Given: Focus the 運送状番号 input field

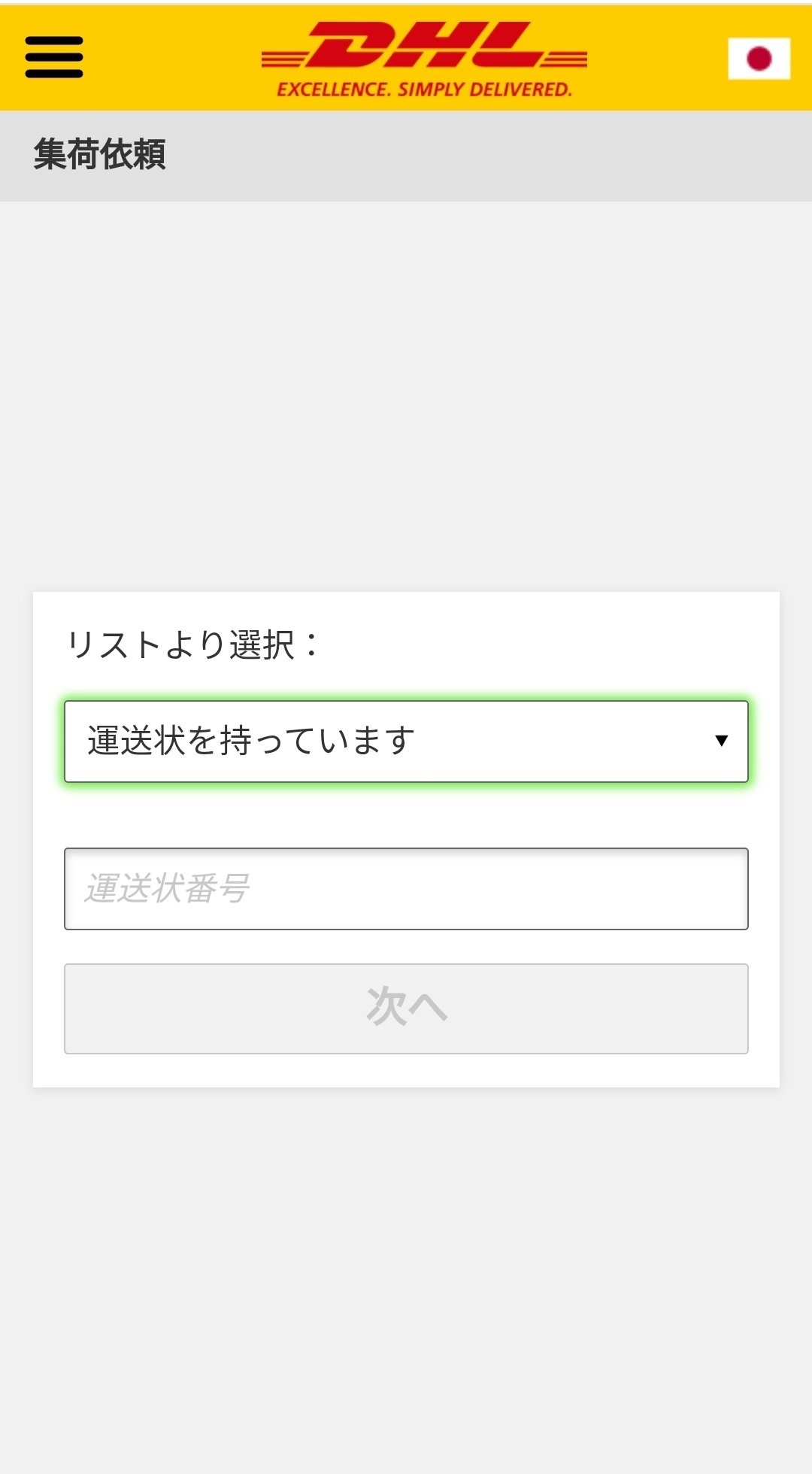Looking at the screenshot, I should 406,888.
